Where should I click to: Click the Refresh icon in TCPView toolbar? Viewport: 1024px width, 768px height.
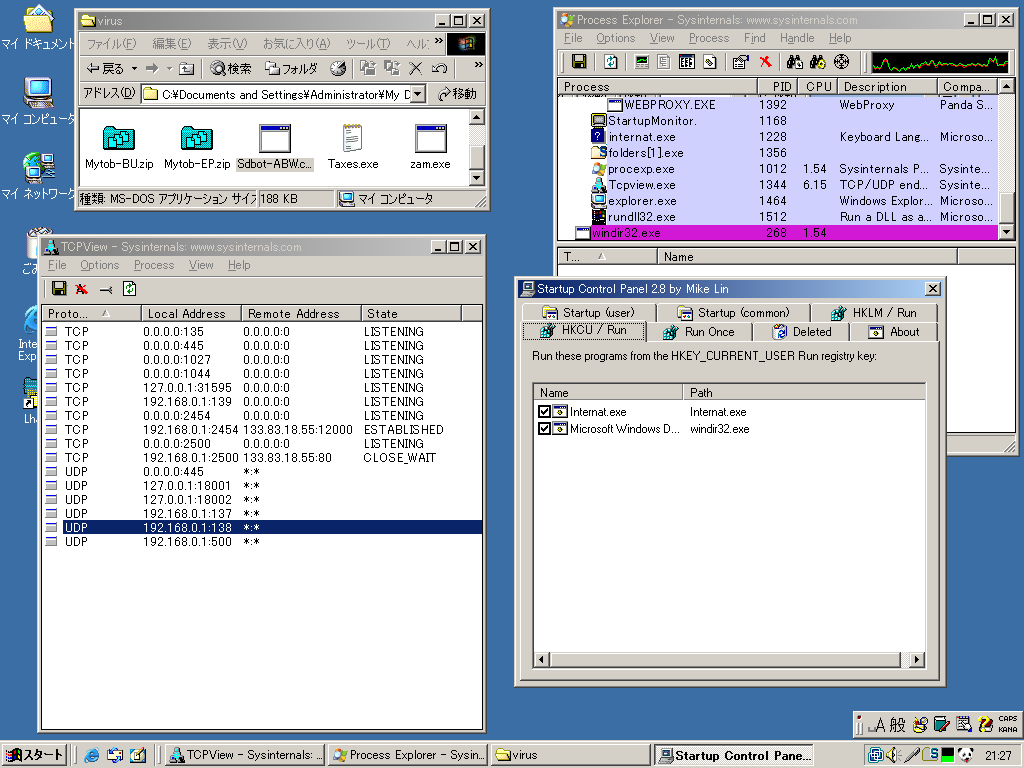[x=129, y=289]
